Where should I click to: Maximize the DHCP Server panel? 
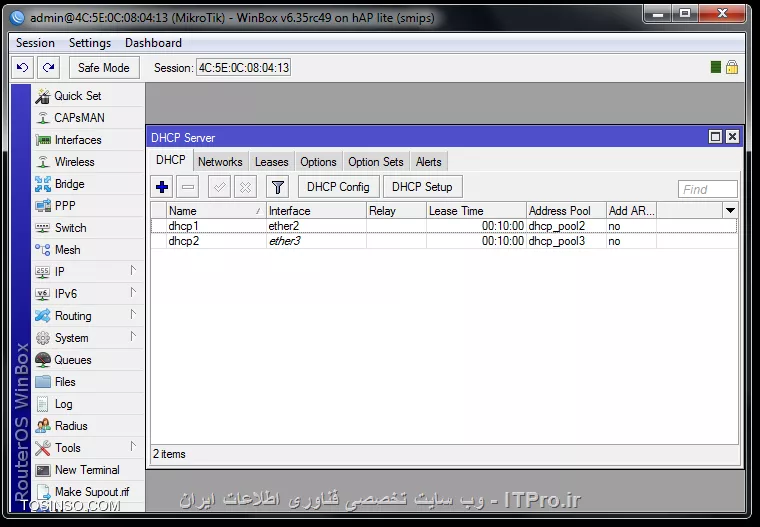[715, 137]
